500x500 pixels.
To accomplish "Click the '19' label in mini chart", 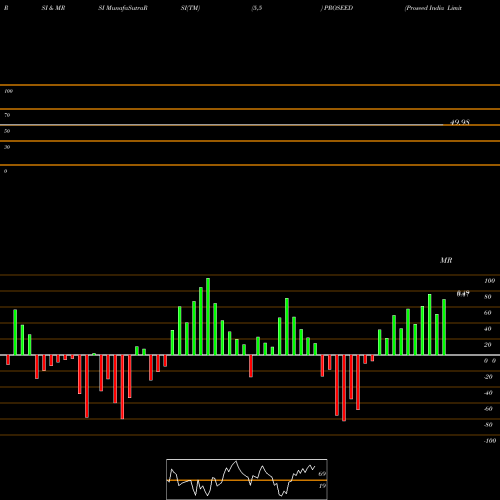I will [322, 486].
